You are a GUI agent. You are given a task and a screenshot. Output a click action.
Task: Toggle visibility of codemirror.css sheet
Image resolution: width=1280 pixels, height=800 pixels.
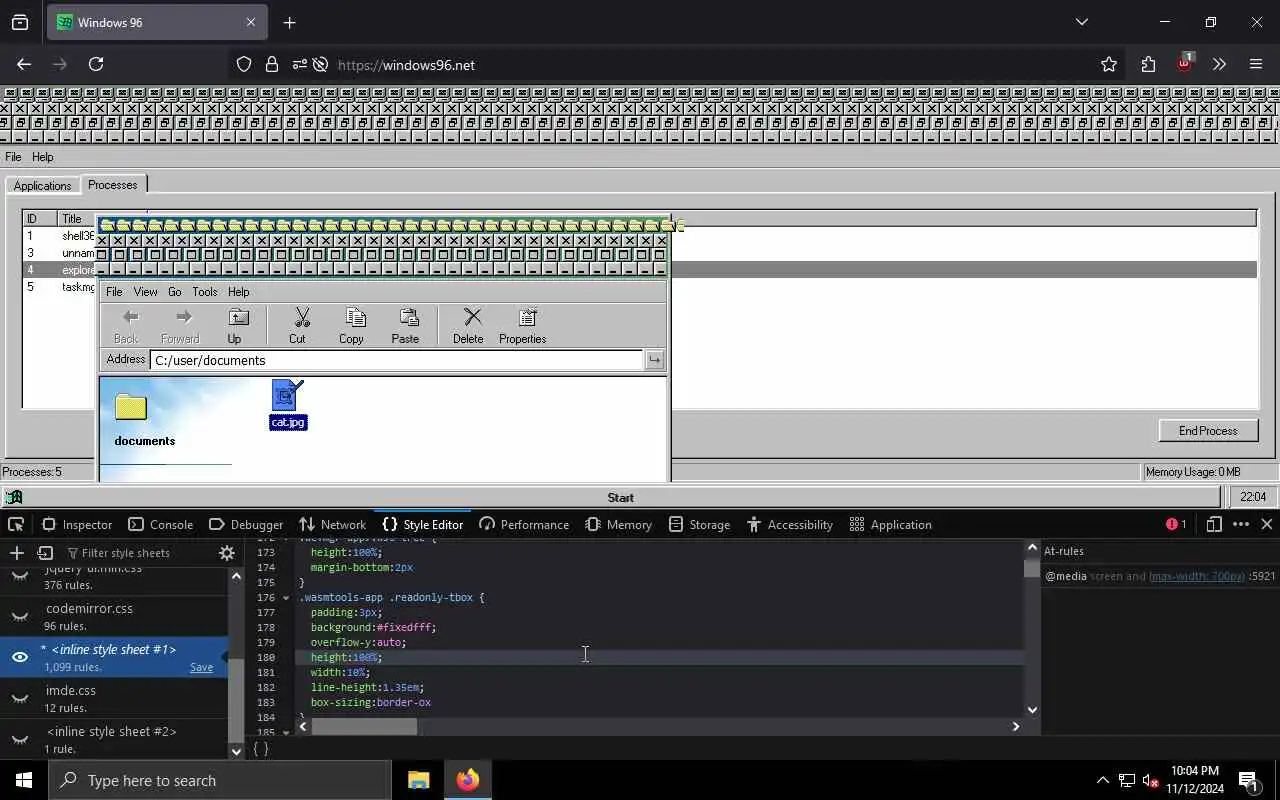pos(19,616)
